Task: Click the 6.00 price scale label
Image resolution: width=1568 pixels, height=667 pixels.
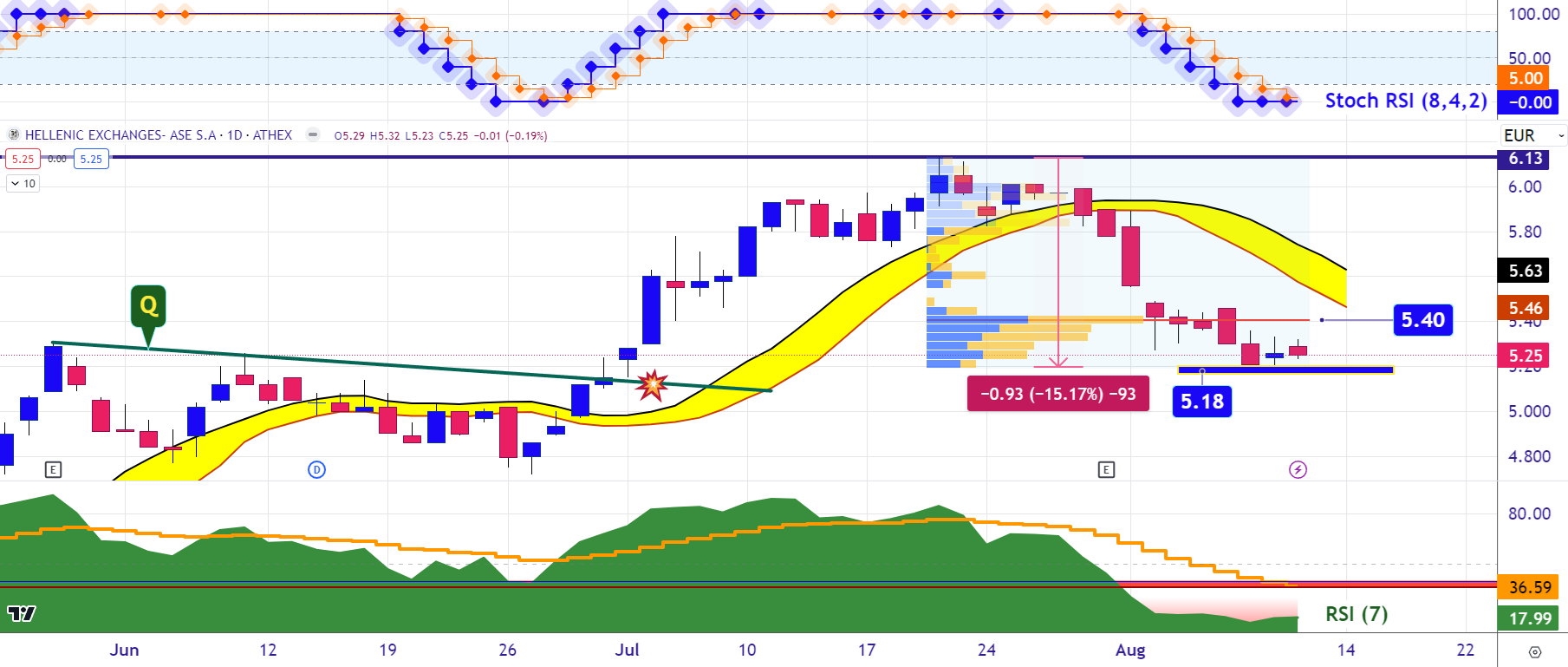Action: point(1525,186)
